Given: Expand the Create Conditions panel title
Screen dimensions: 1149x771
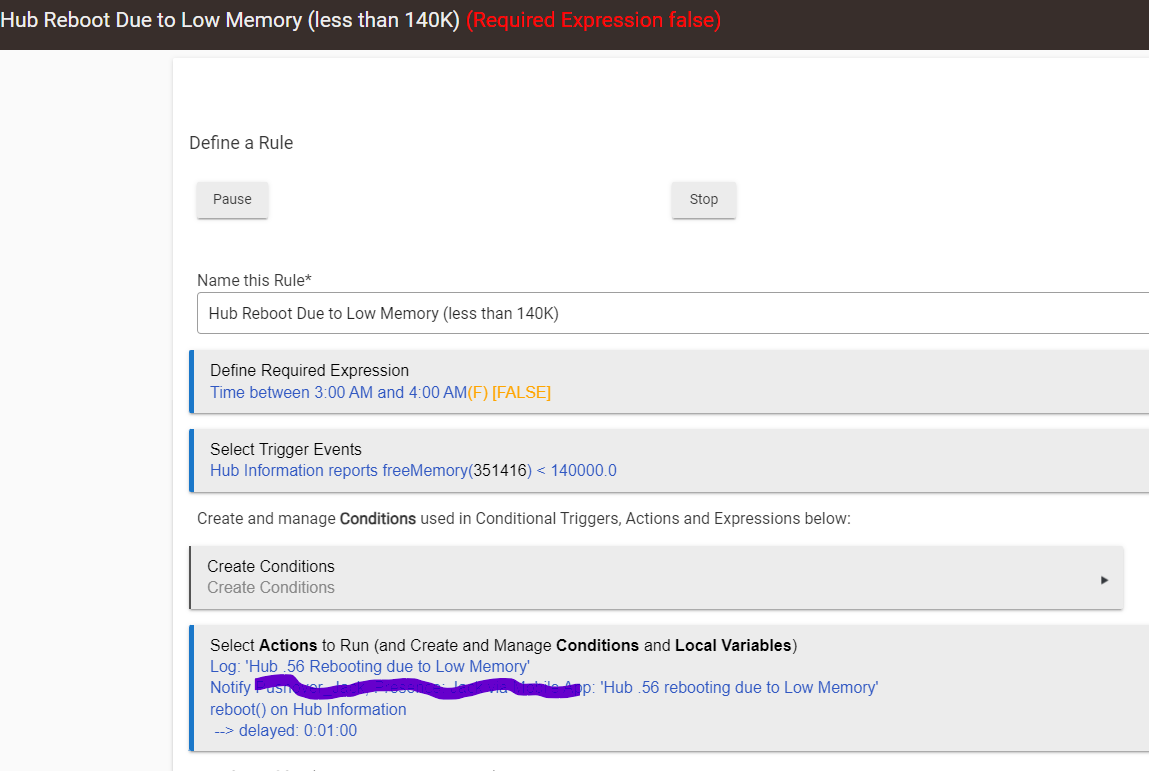Looking at the screenshot, I should [x=270, y=566].
